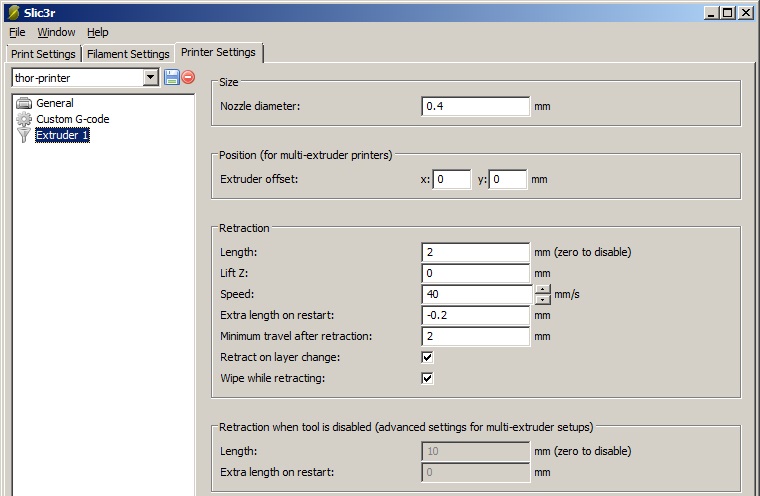Increase retraction Speed with up arrow
Image resolution: width=760 pixels, height=496 pixels.
pos(542,289)
